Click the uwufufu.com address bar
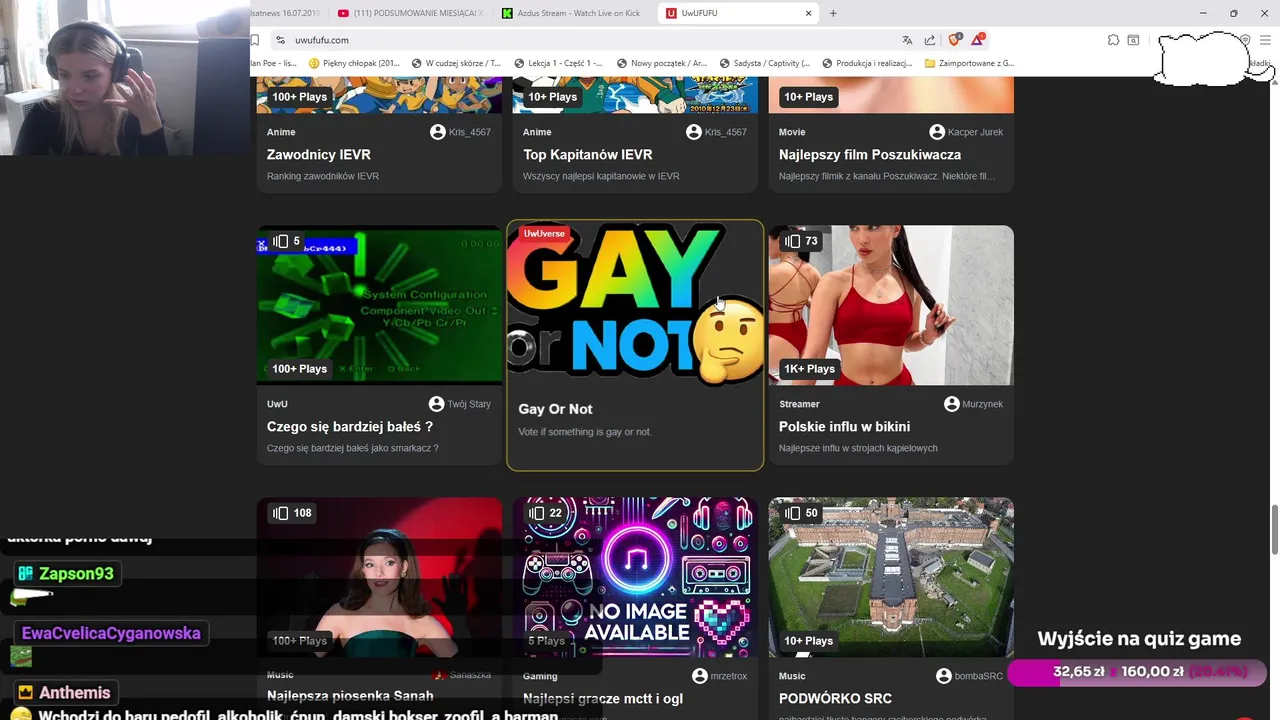The height and width of the screenshot is (720, 1280). [x=590, y=40]
